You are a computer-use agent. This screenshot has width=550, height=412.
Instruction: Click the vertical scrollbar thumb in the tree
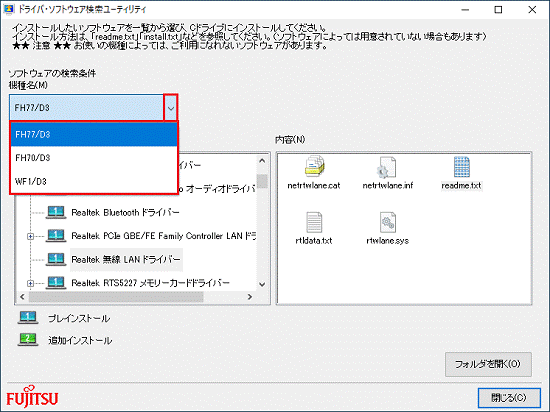pyautogui.click(x=262, y=181)
